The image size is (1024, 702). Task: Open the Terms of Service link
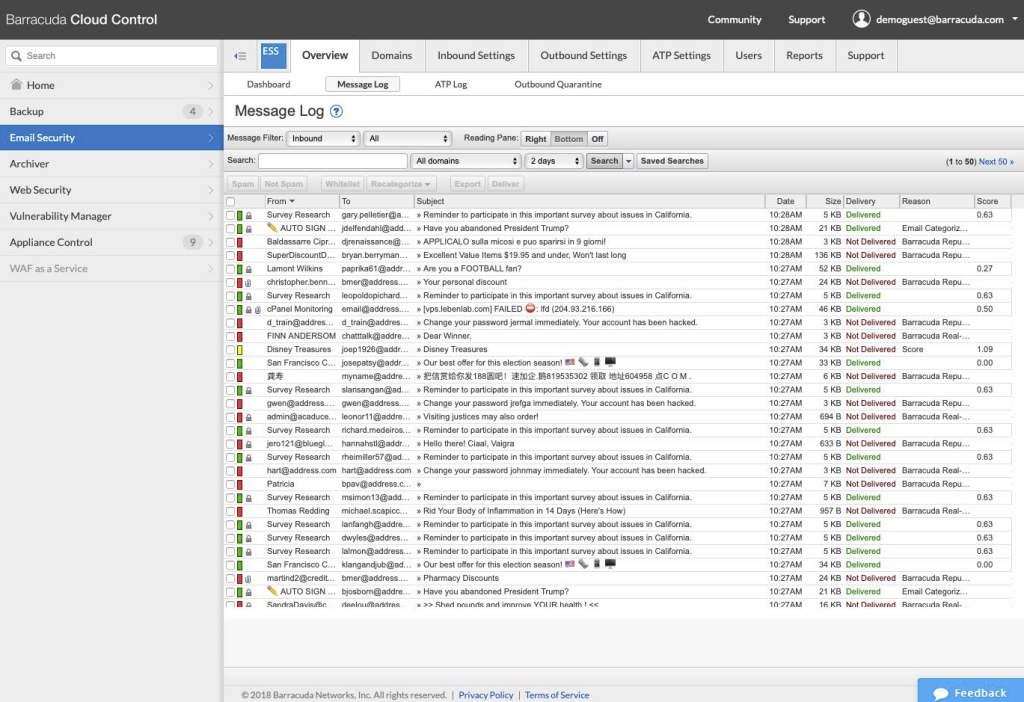557,695
